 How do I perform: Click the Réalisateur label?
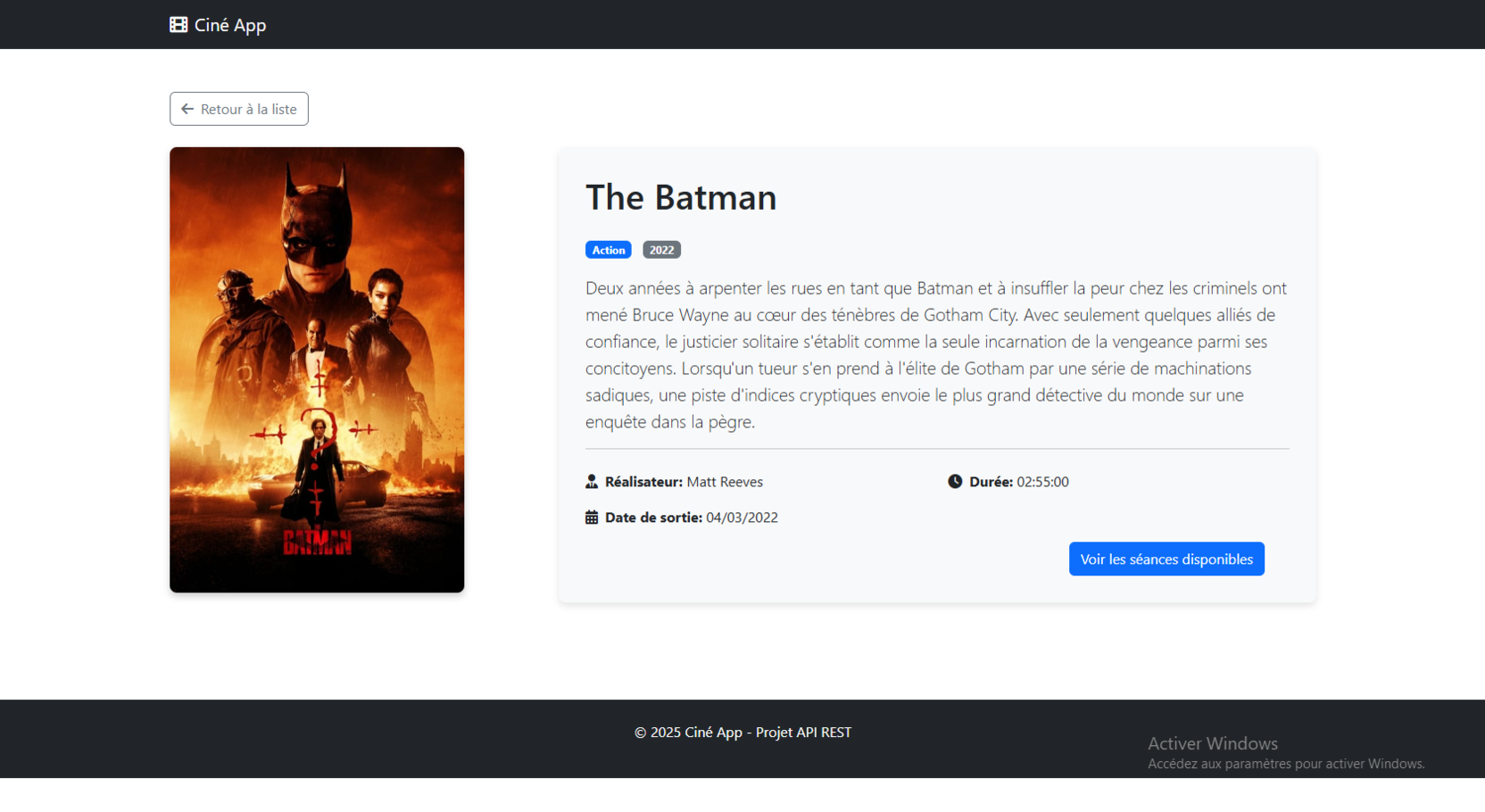pos(643,482)
